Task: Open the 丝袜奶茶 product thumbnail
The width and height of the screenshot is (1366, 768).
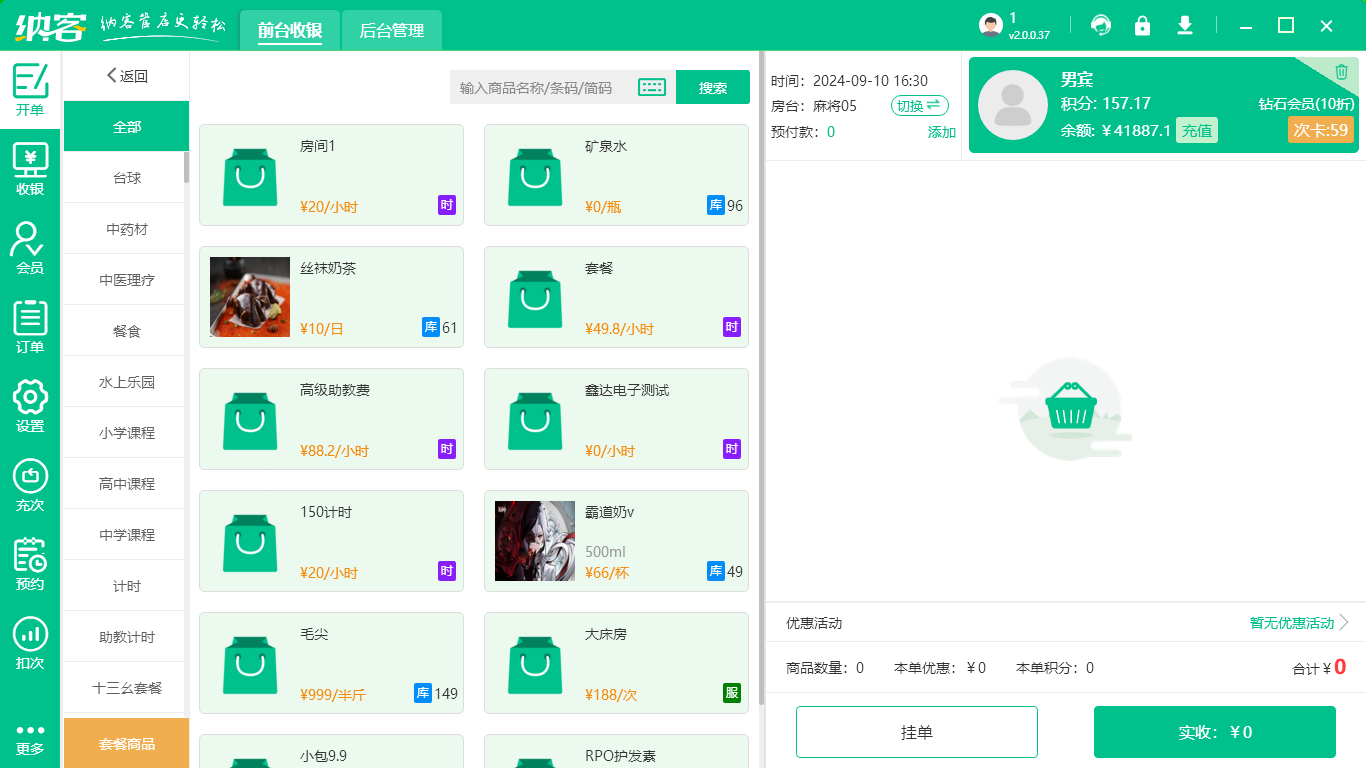Action: (x=249, y=296)
